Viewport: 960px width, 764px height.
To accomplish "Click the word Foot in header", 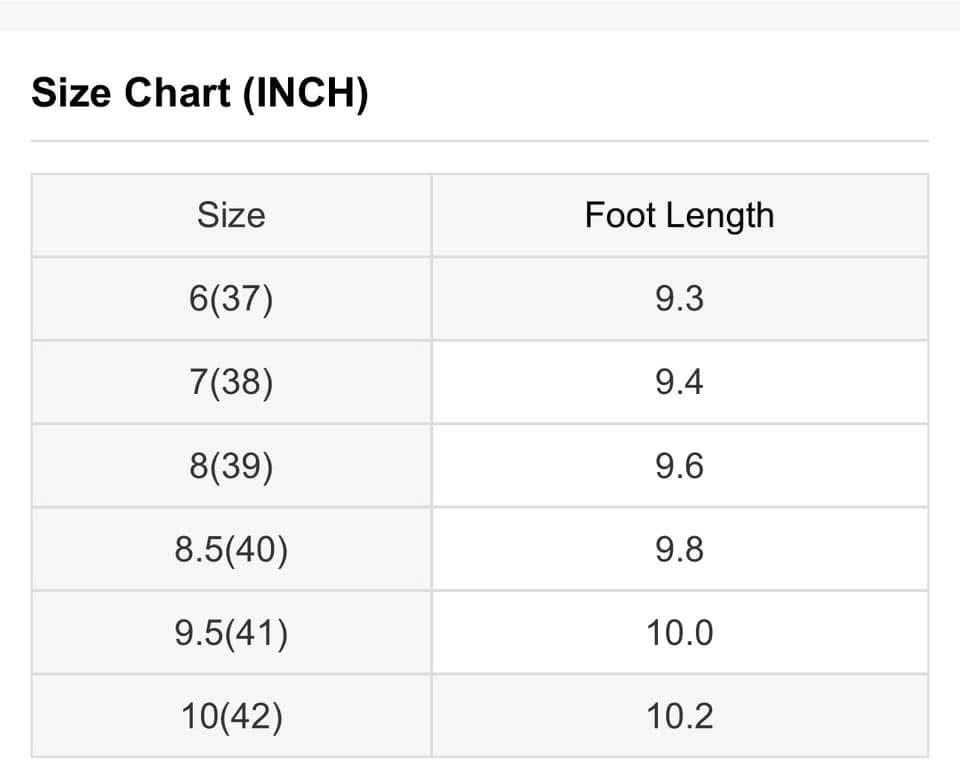I will point(617,215).
